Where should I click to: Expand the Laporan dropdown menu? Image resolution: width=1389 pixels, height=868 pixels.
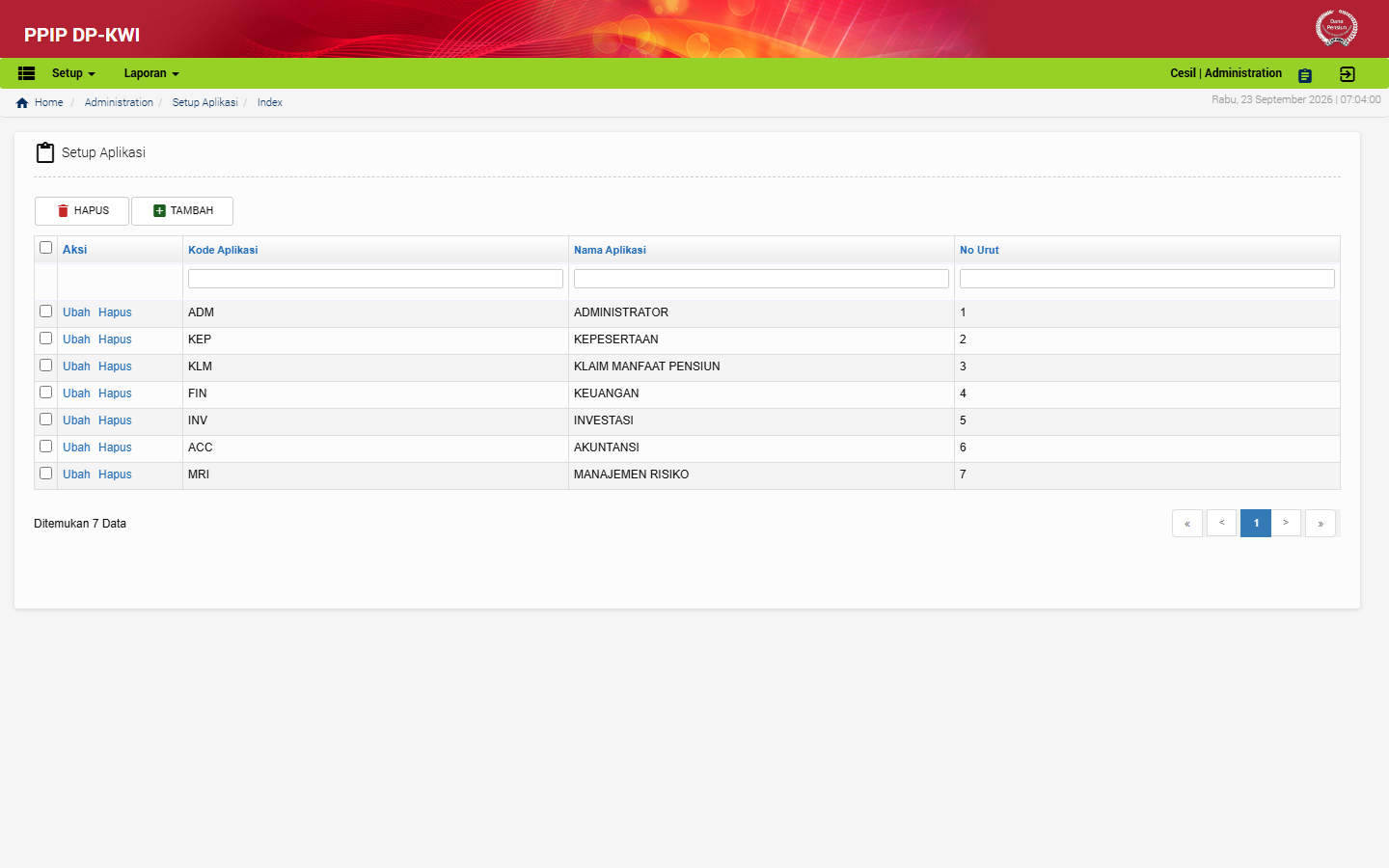(151, 73)
